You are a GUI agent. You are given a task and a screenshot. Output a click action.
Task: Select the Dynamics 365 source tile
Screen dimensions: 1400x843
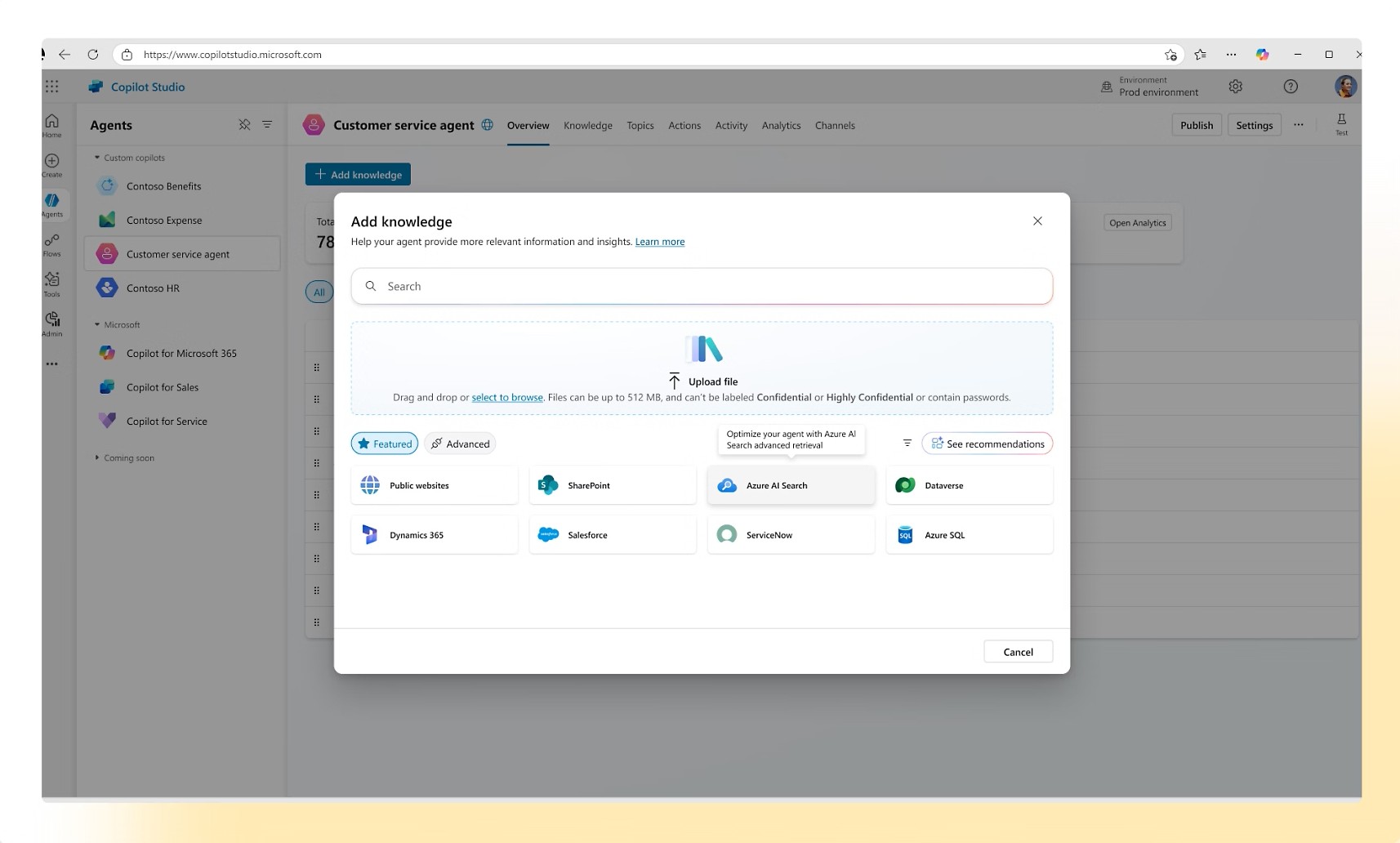pos(434,535)
